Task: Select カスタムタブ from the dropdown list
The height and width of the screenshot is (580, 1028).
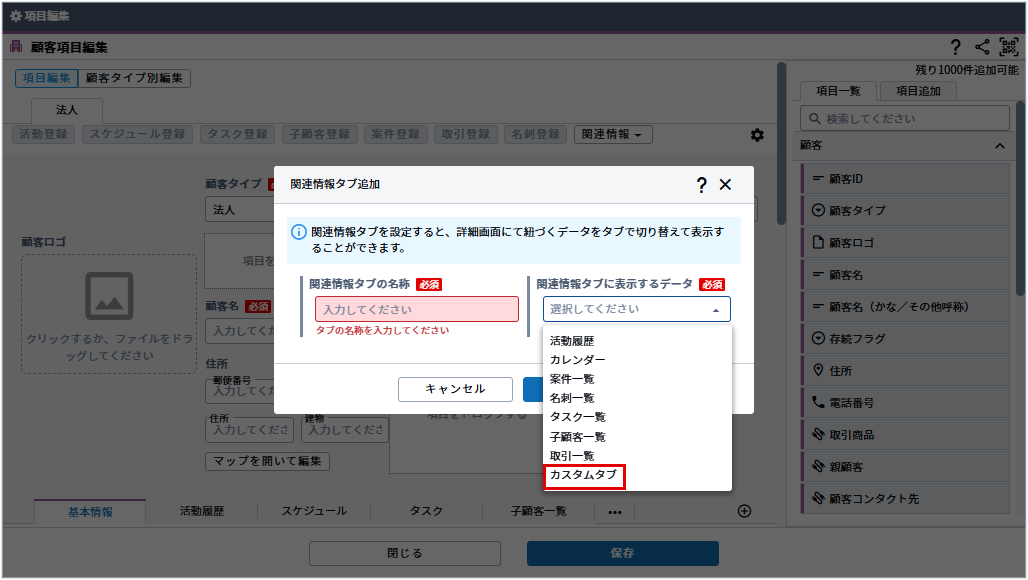Action: [x=584, y=476]
